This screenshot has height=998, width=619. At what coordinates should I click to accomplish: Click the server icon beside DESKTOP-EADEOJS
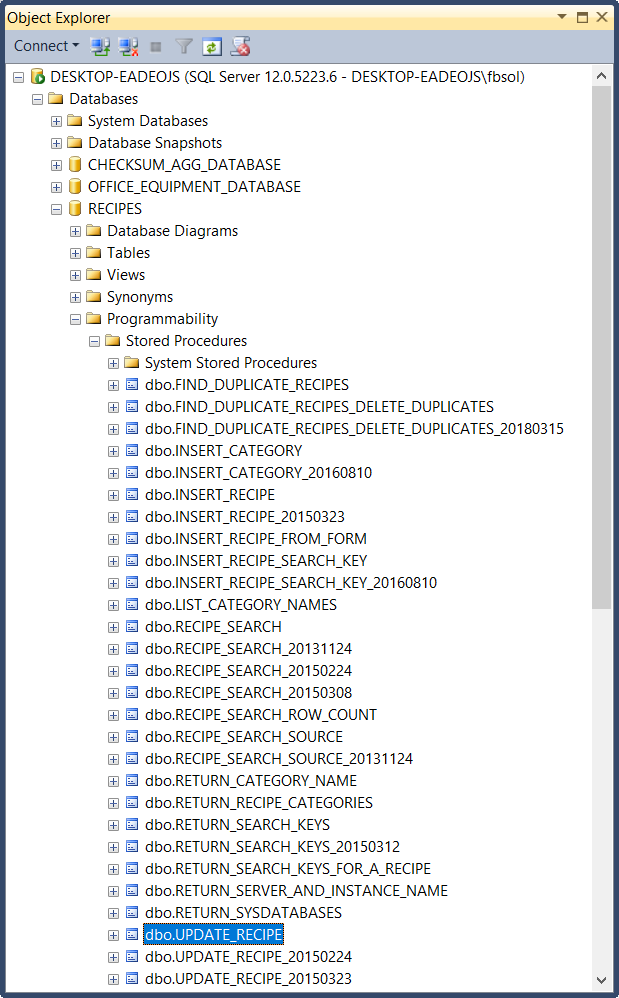point(38,77)
